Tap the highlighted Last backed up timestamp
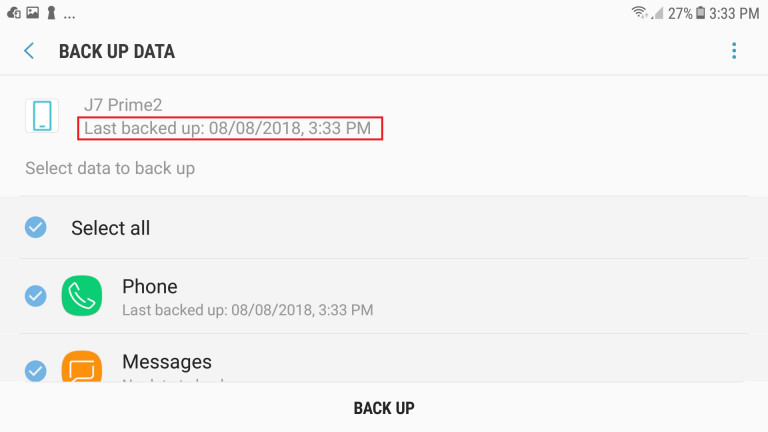The width and height of the screenshot is (768, 432). [228, 128]
